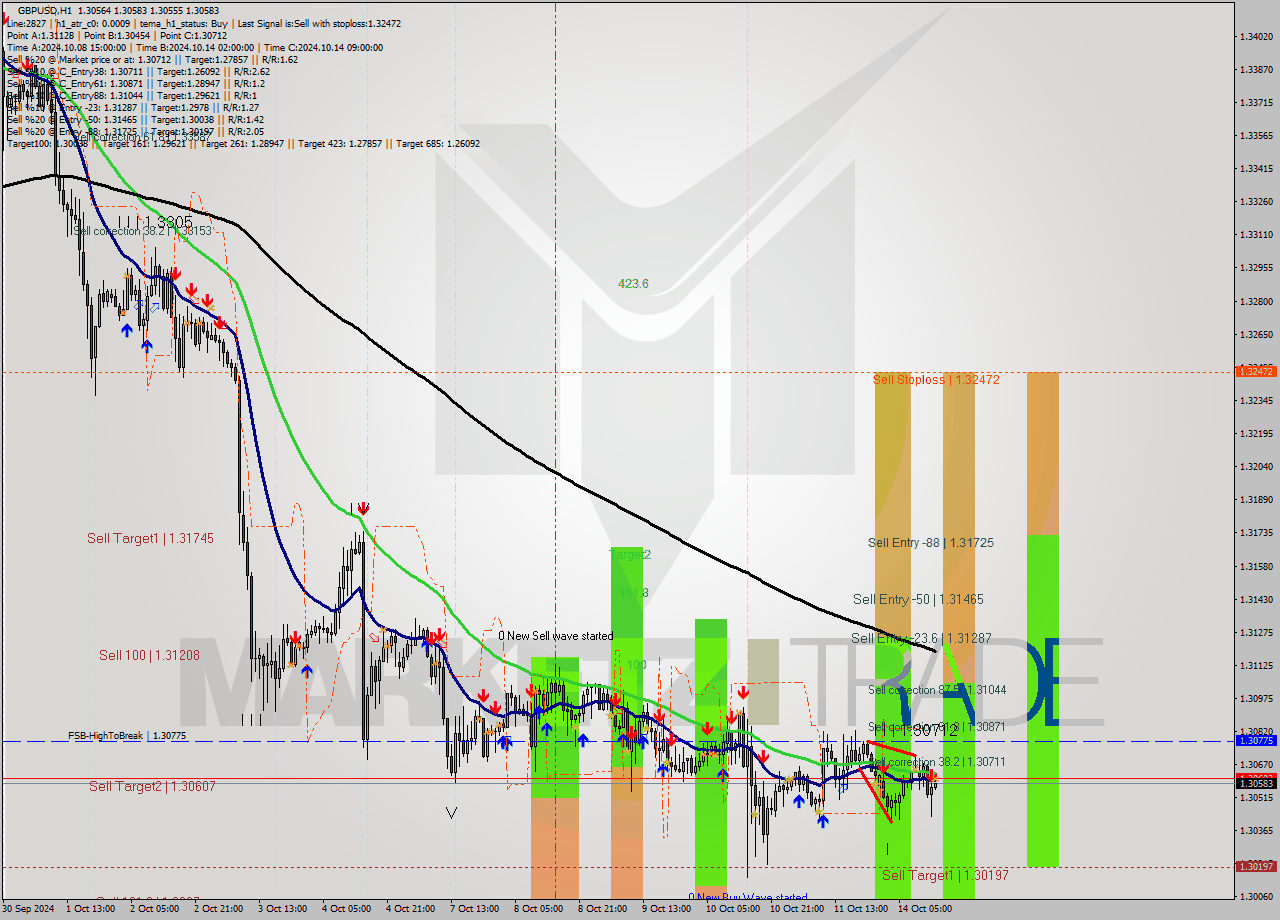The image size is (1280, 920).
Task: Select the green 'Target2' bar label
Action: (x=630, y=555)
